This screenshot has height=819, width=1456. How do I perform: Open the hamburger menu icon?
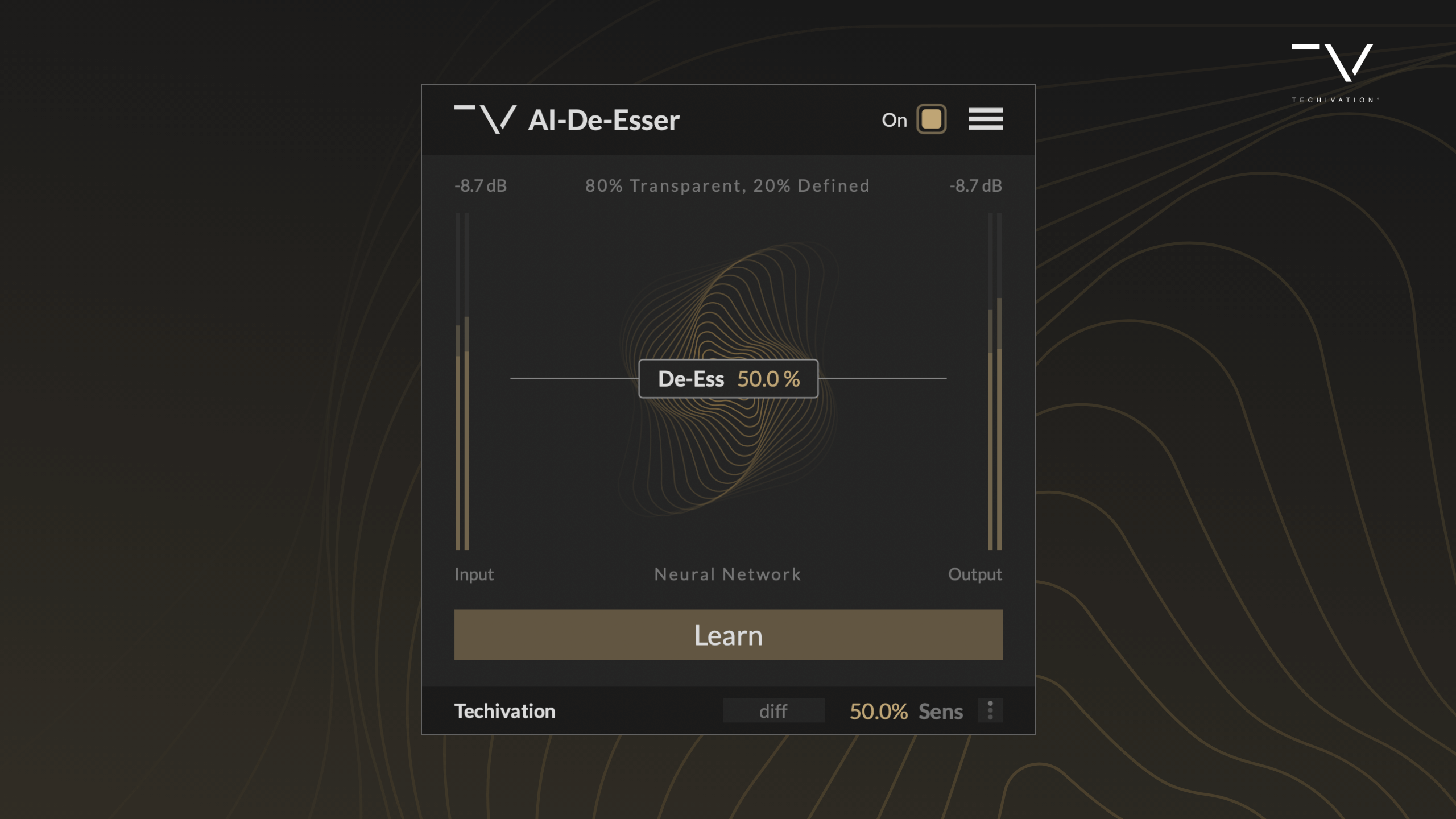tap(984, 119)
